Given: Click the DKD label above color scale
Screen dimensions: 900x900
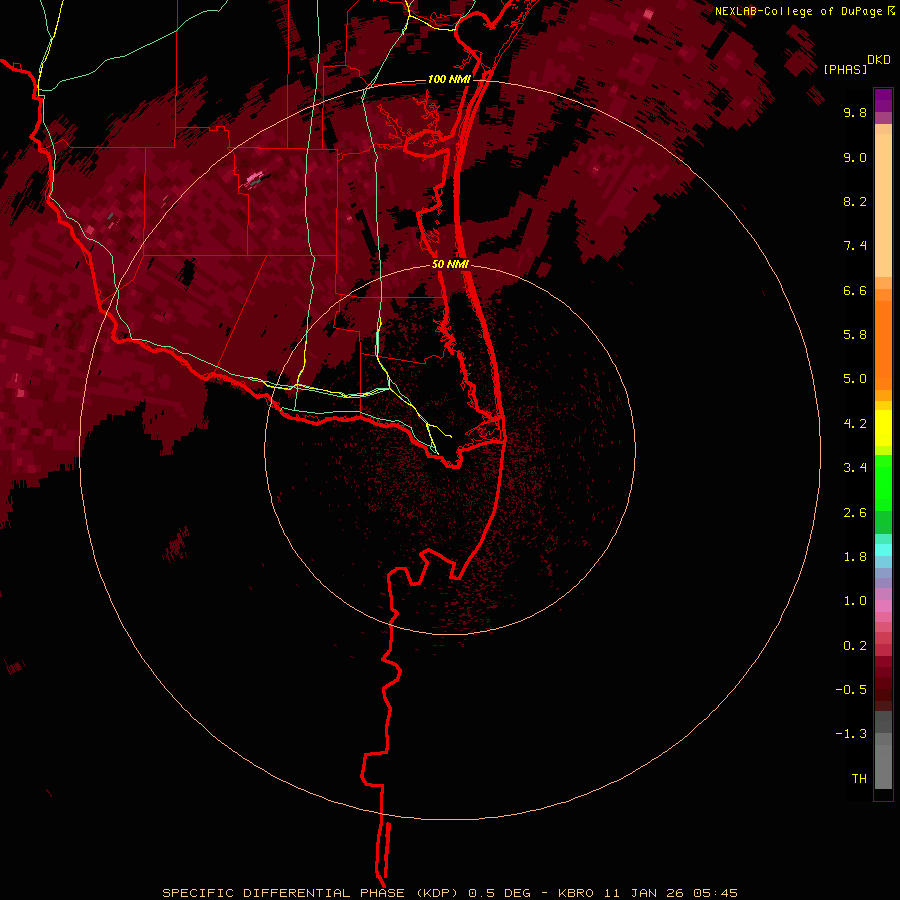Looking at the screenshot, I should click(x=879, y=60).
